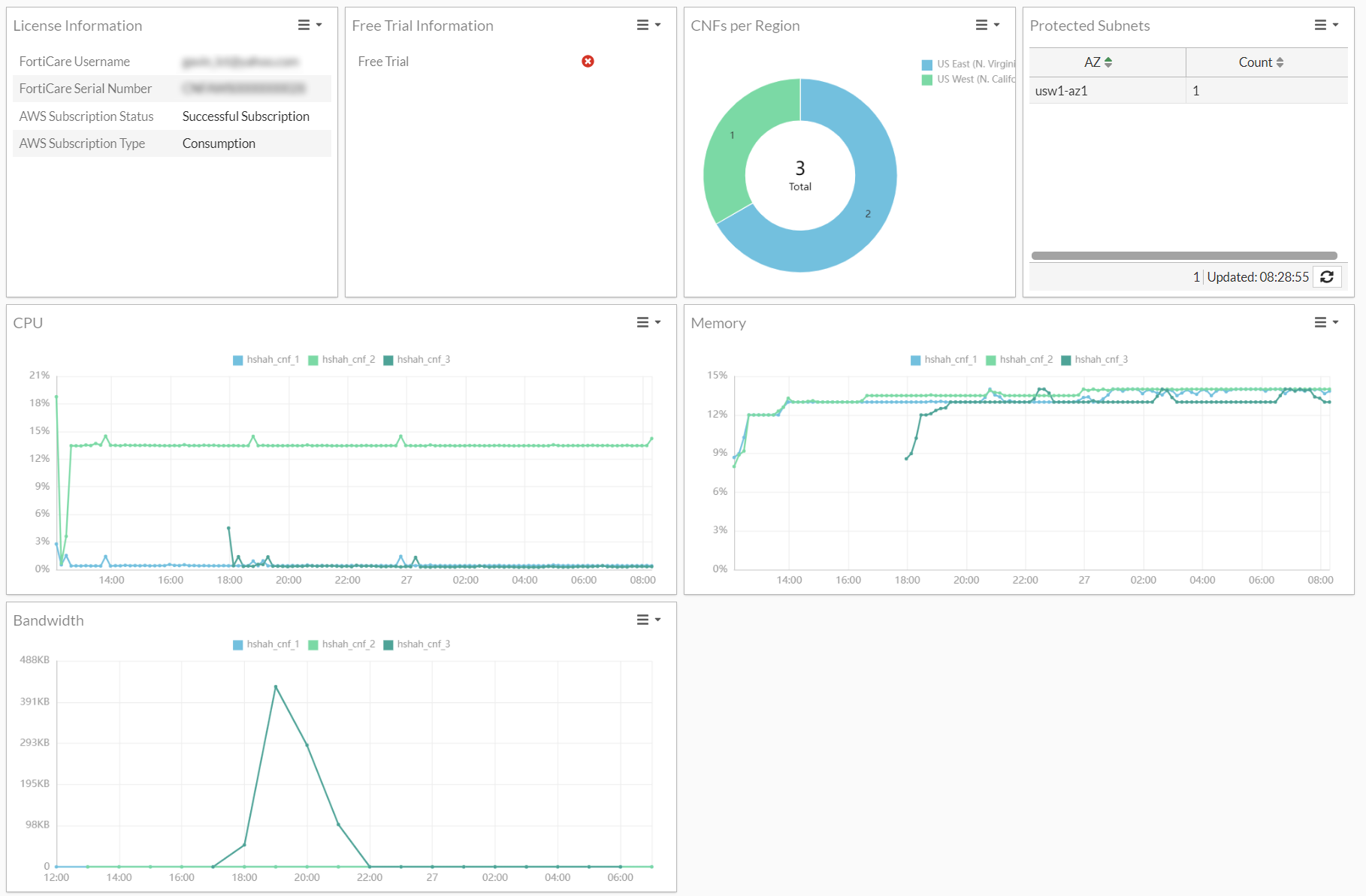Refresh the Protected Subnets widget
Image resolution: width=1366 pixels, height=896 pixels.
[1327, 277]
